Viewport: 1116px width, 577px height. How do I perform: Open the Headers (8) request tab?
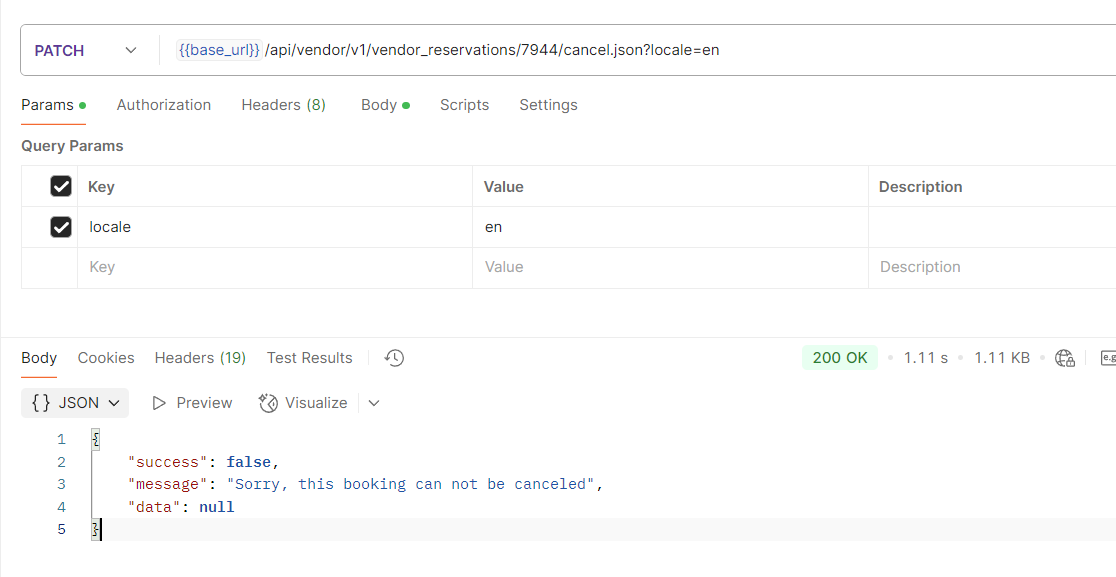[x=283, y=105]
